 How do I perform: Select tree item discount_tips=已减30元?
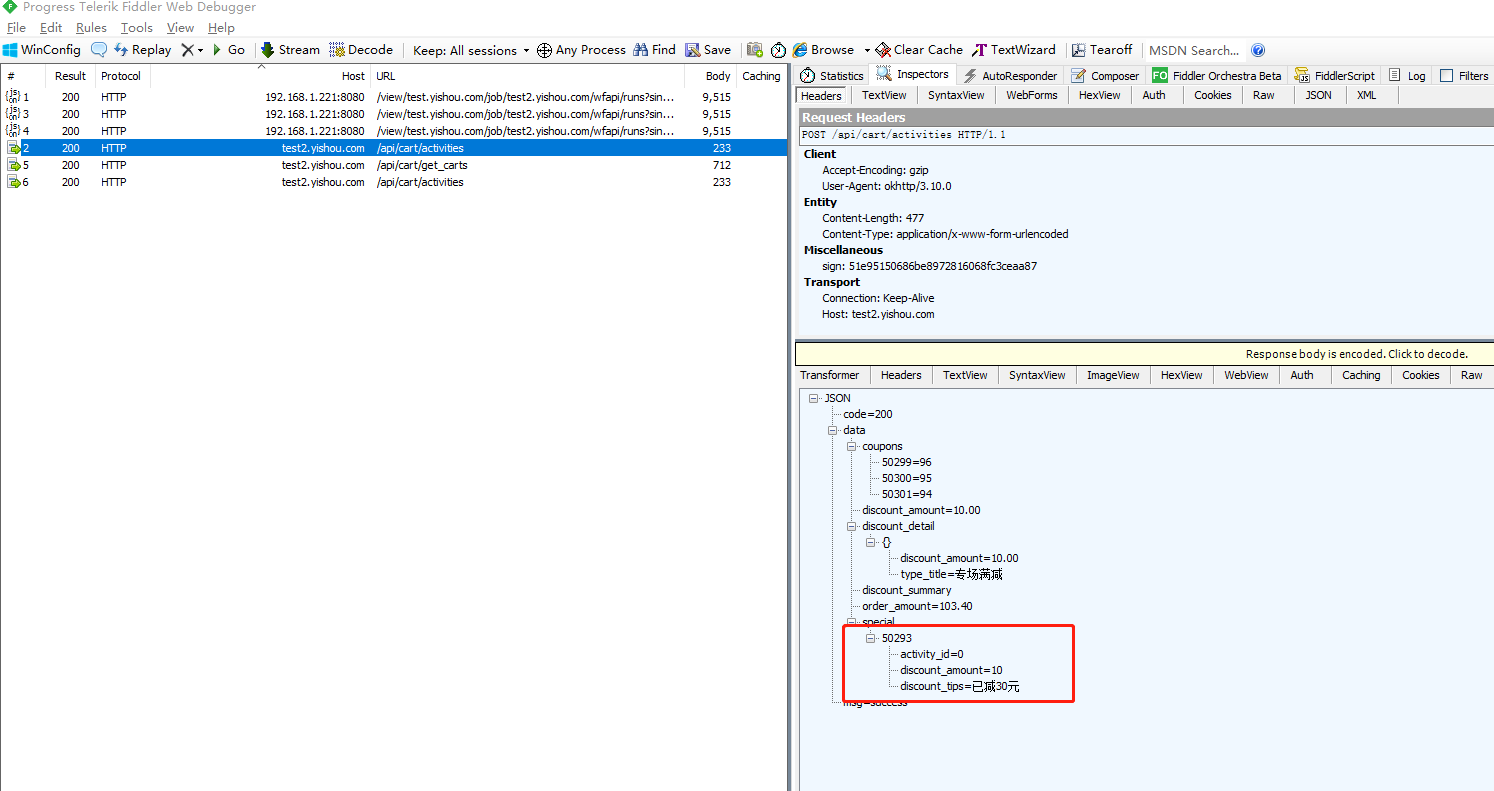(x=960, y=686)
